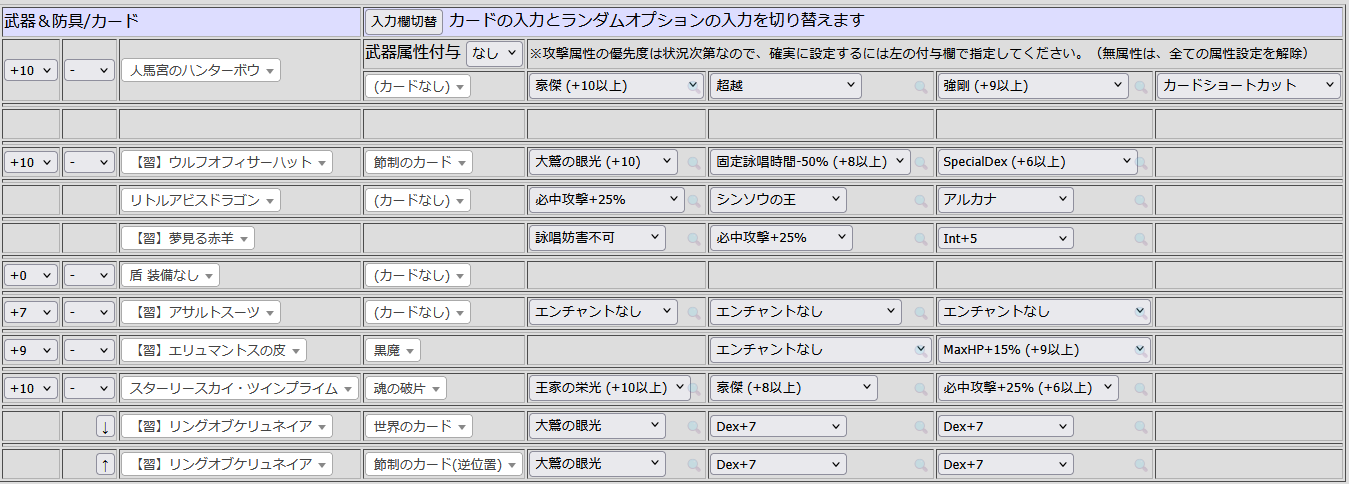Open the 魂の破片 card selector
Image resolution: width=1349 pixels, height=484 pixels.
(404, 388)
